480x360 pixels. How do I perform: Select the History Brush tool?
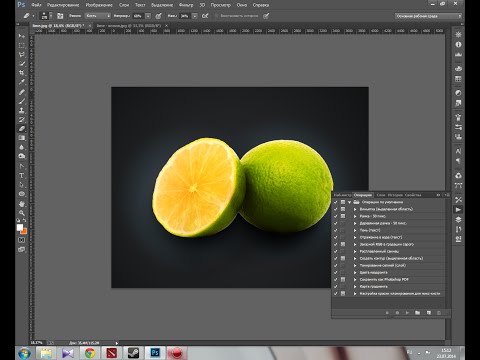point(22,119)
